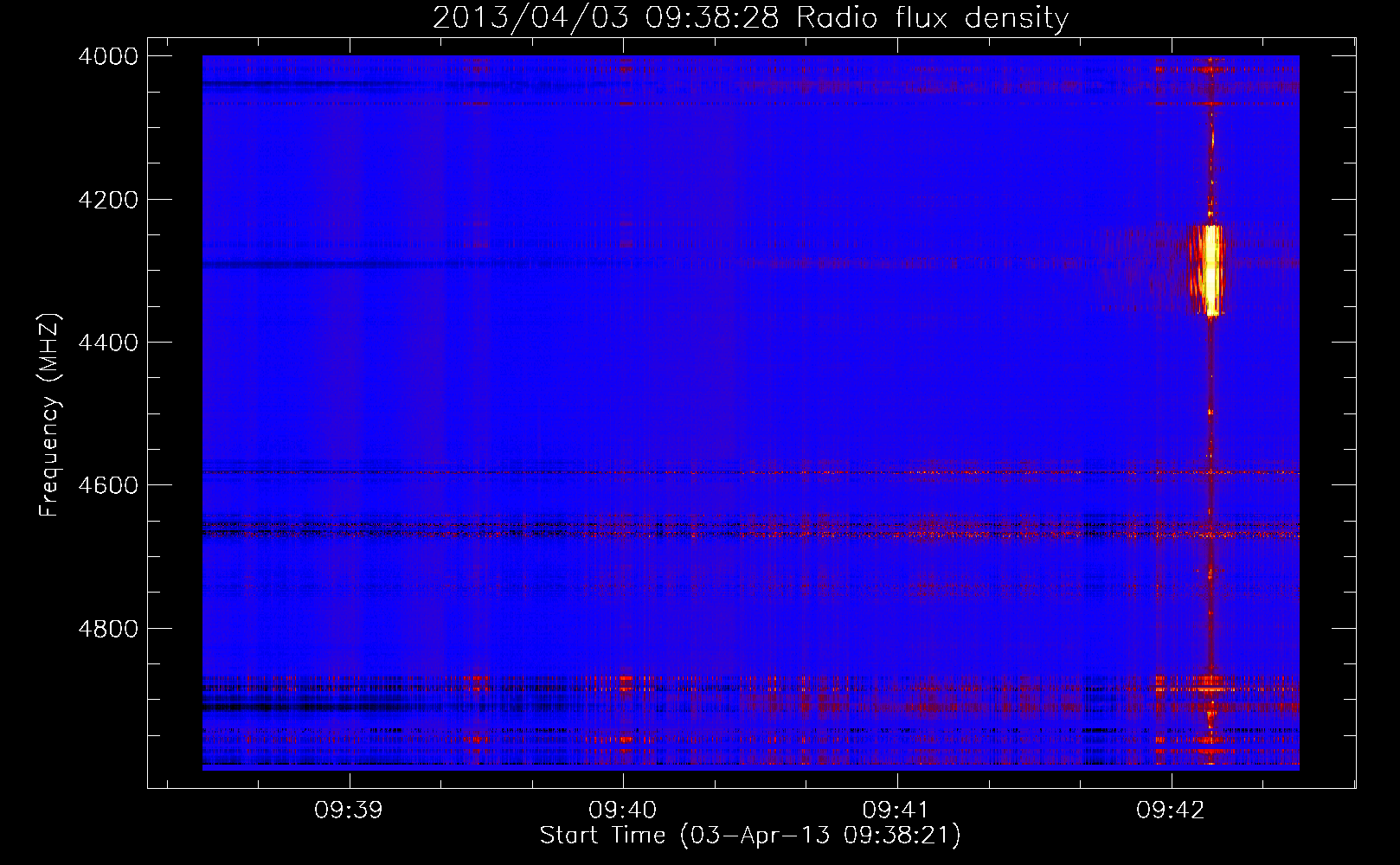Click the plot title "2013/04/03 09:38:28 Radio flux density"
This screenshot has height=865, width=1400.
[x=750, y=17]
